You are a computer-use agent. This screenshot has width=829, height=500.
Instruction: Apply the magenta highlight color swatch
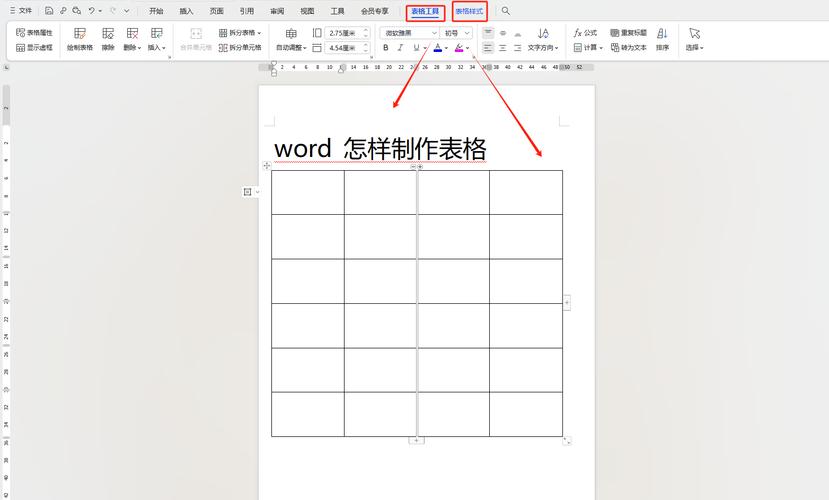tap(458, 48)
